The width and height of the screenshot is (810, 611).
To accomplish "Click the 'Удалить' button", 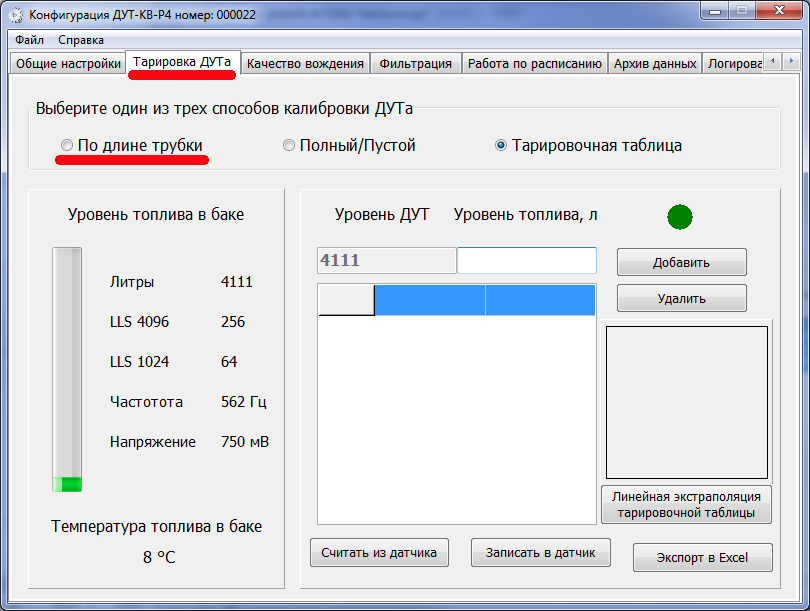I will click(681, 299).
